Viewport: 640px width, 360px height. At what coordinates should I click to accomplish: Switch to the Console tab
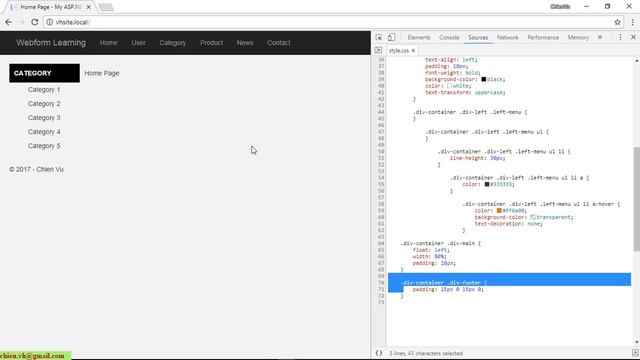pos(449,37)
